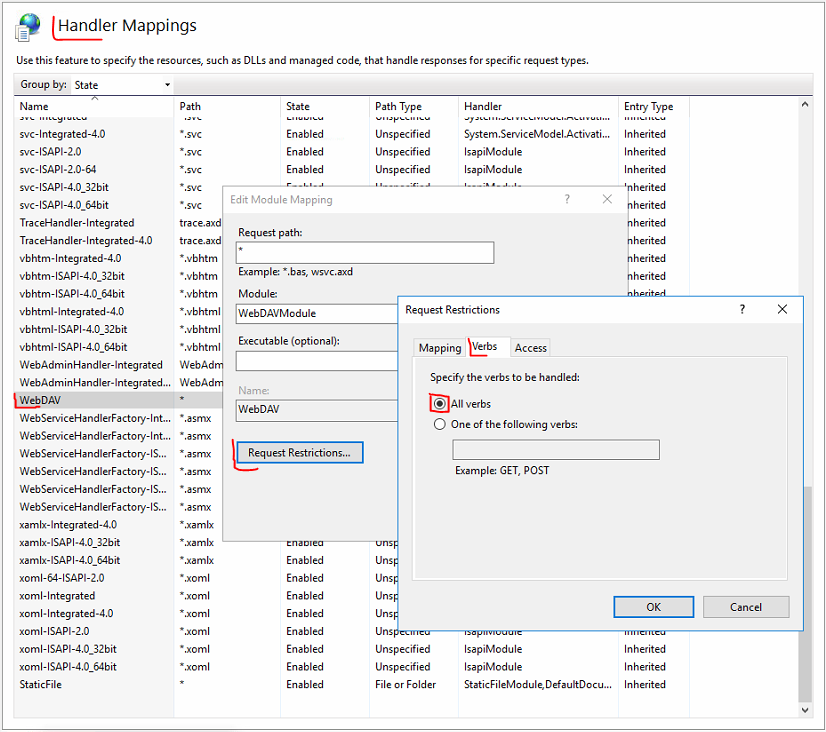The width and height of the screenshot is (826, 732).
Task: Sort by the Entry Type column header
Action: [x=654, y=106]
